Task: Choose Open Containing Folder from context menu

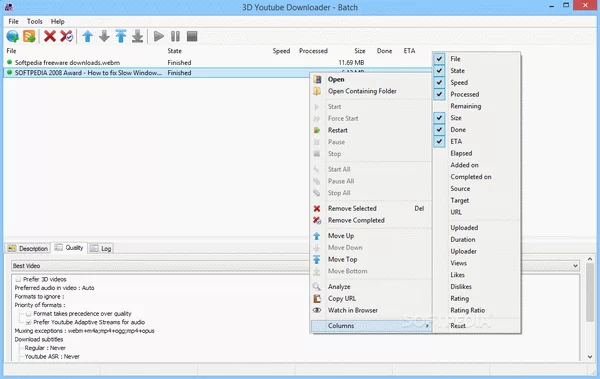Action: point(362,91)
